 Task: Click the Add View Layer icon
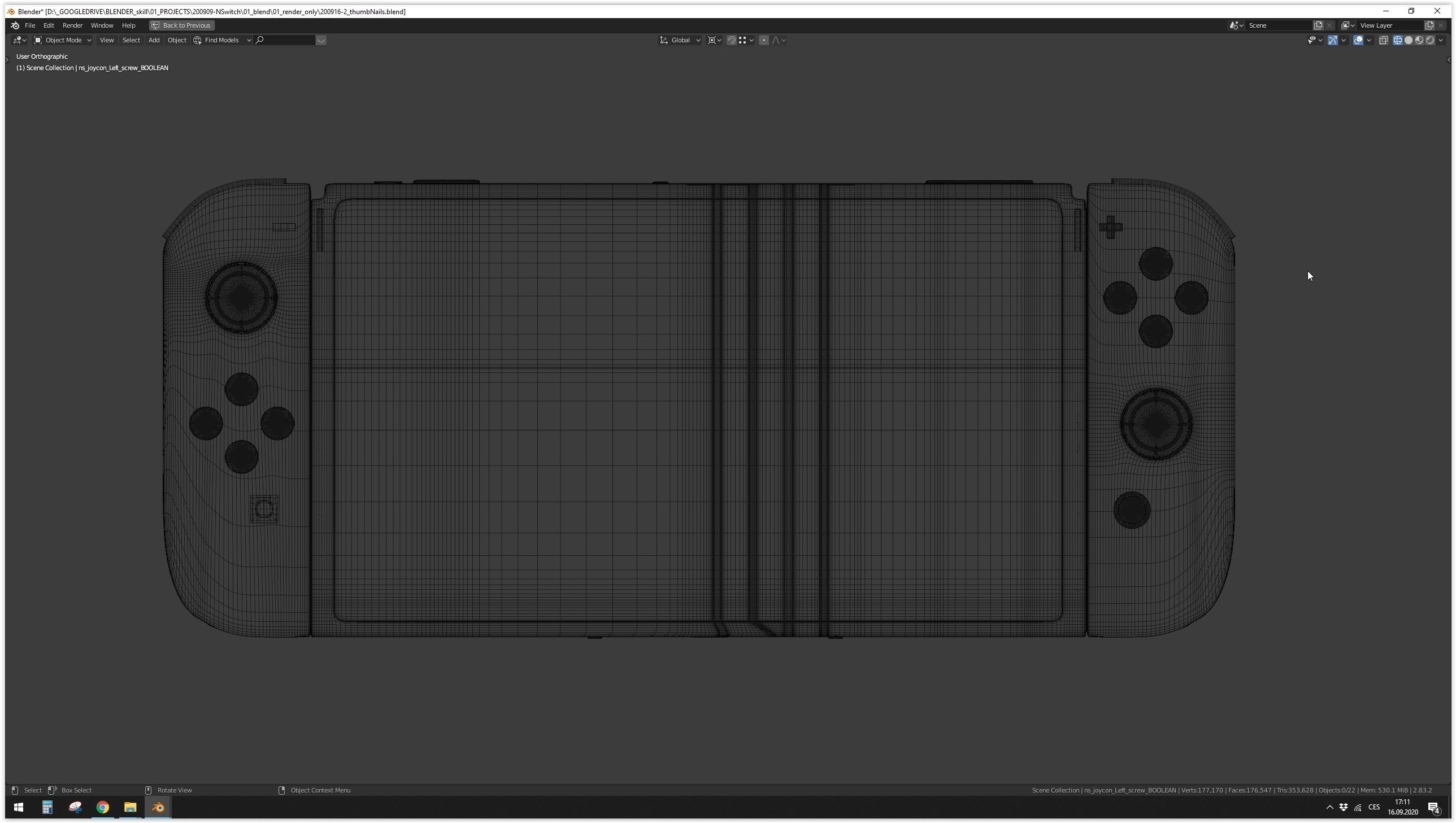[x=1429, y=25]
